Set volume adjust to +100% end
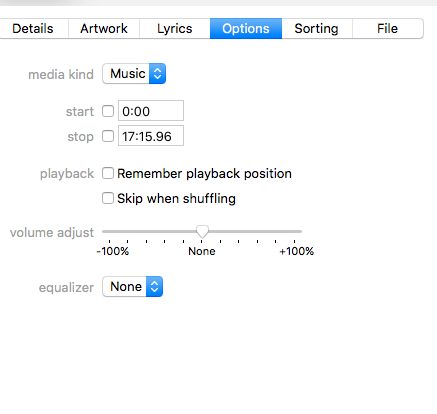Screen dimensions: 437x414 pos(295,231)
